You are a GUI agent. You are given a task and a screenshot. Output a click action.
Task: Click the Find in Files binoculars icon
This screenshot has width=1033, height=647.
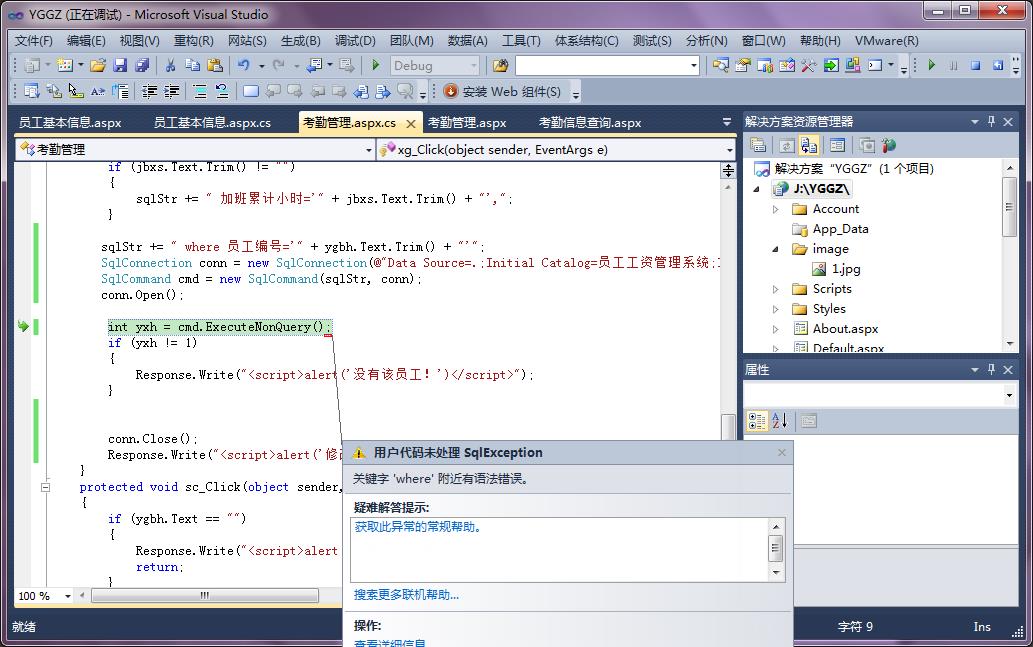point(500,65)
